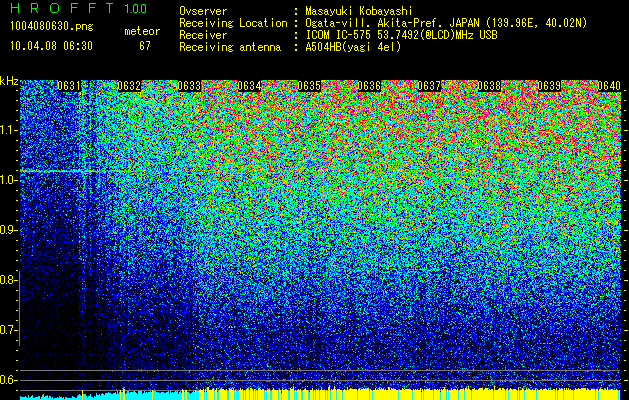
Task: Click the HROFFT 1.0.0 title text
Action: (79, 8)
